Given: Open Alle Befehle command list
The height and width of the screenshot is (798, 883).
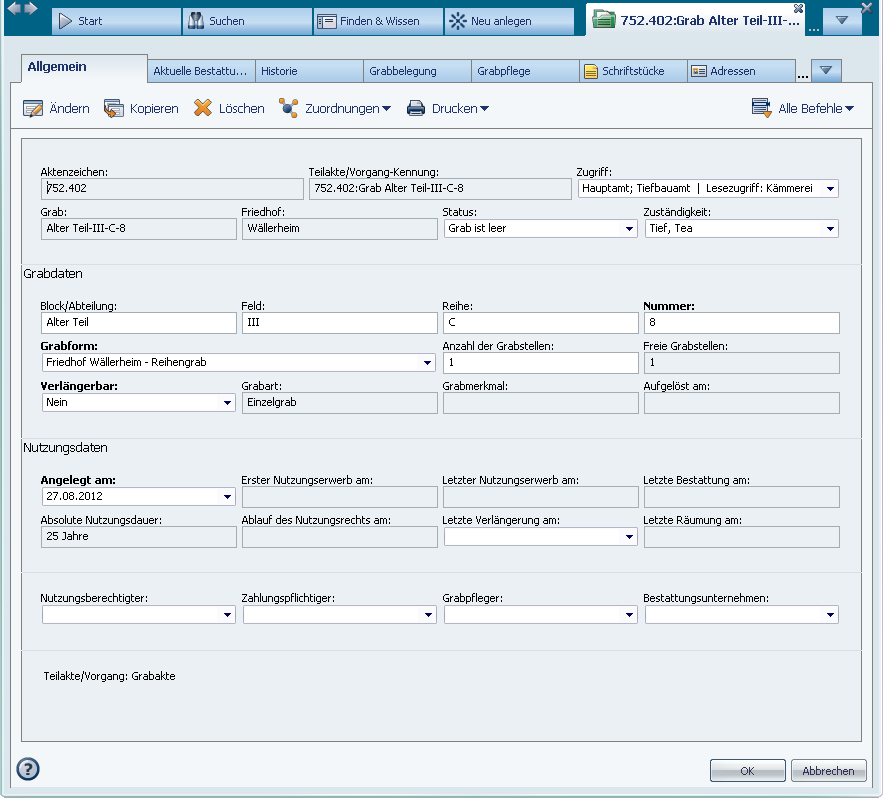Looking at the screenshot, I should coord(804,109).
